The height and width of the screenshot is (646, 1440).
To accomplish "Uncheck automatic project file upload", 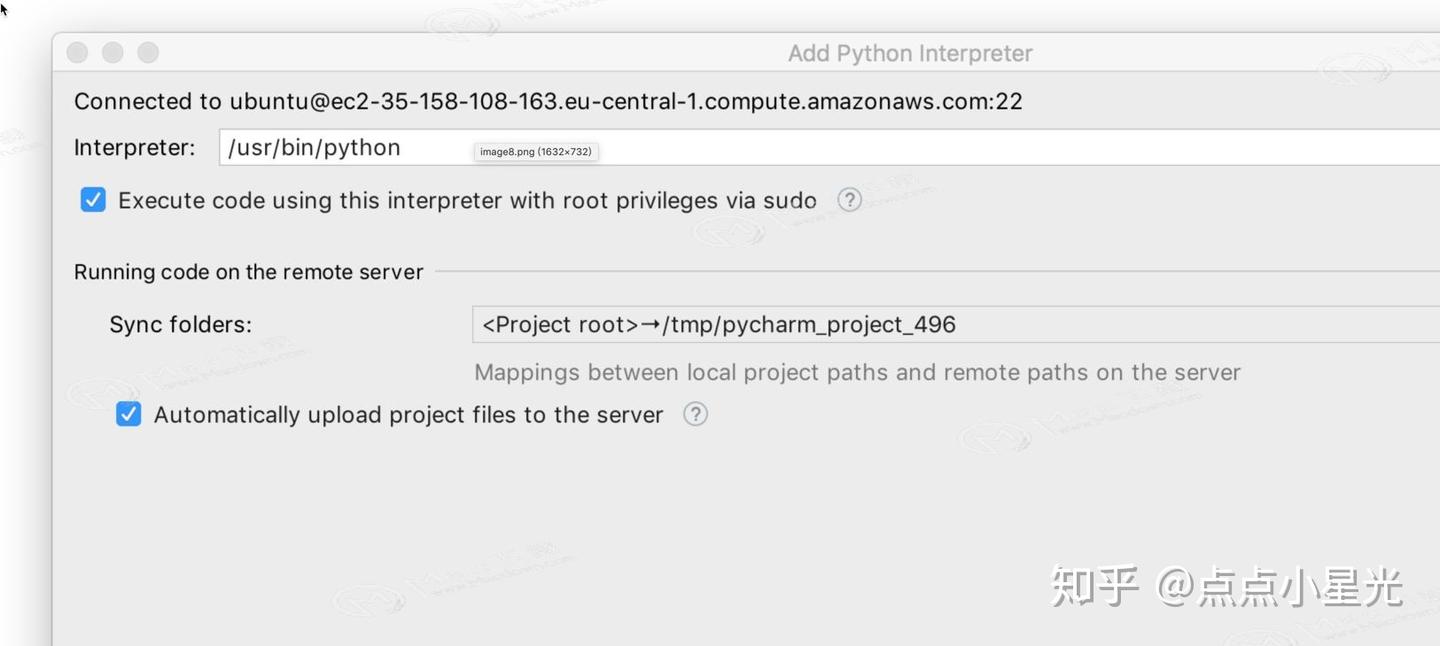I will coord(128,413).
